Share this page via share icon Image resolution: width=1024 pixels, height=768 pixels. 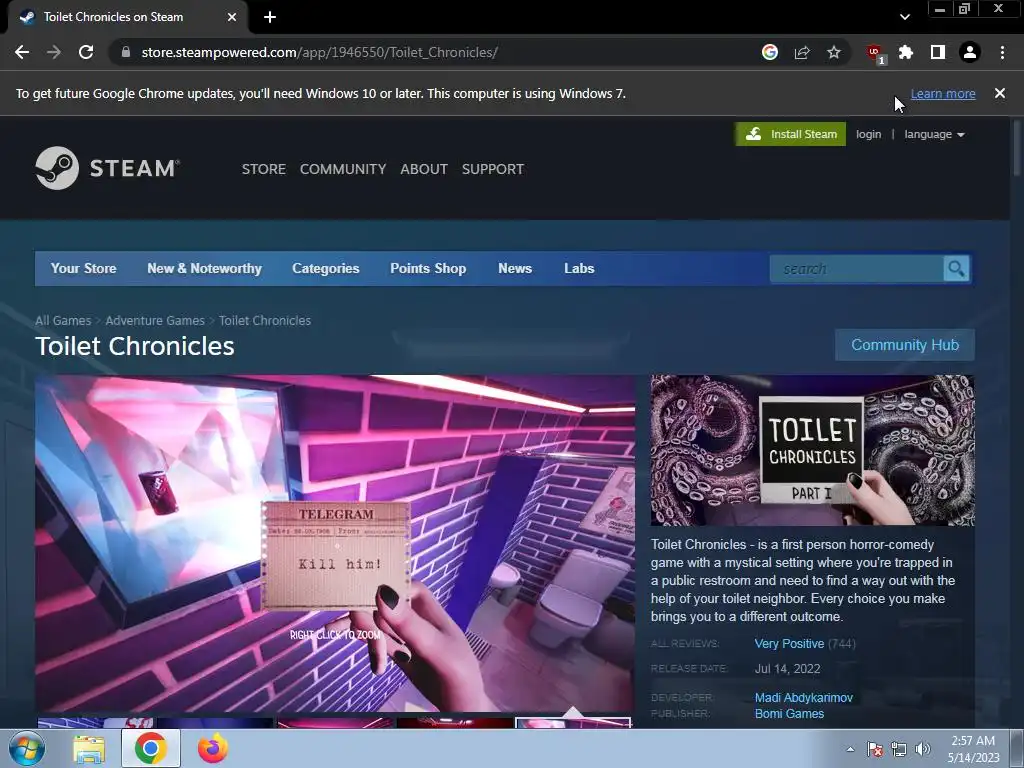pos(802,52)
